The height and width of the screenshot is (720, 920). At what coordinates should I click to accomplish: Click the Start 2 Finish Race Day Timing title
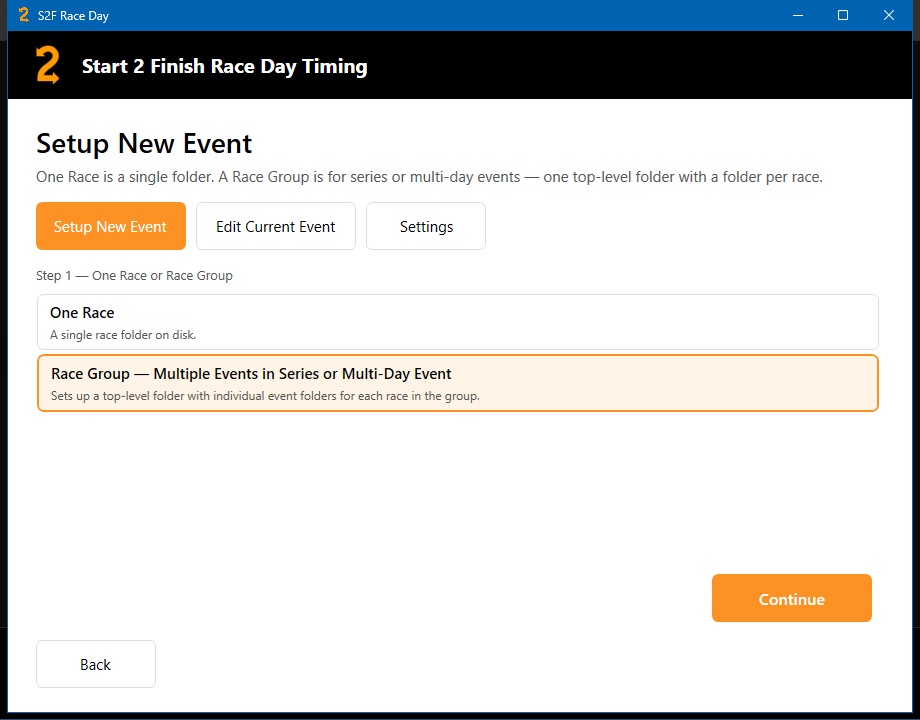click(225, 66)
